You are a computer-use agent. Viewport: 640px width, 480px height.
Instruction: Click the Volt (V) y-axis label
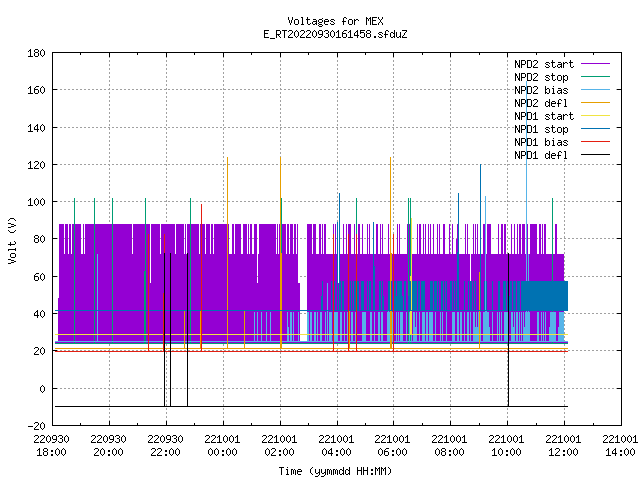pyautogui.click(x=12, y=240)
